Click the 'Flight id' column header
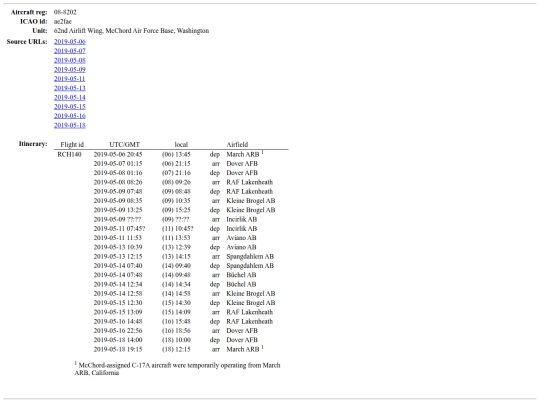 click(x=72, y=145)
